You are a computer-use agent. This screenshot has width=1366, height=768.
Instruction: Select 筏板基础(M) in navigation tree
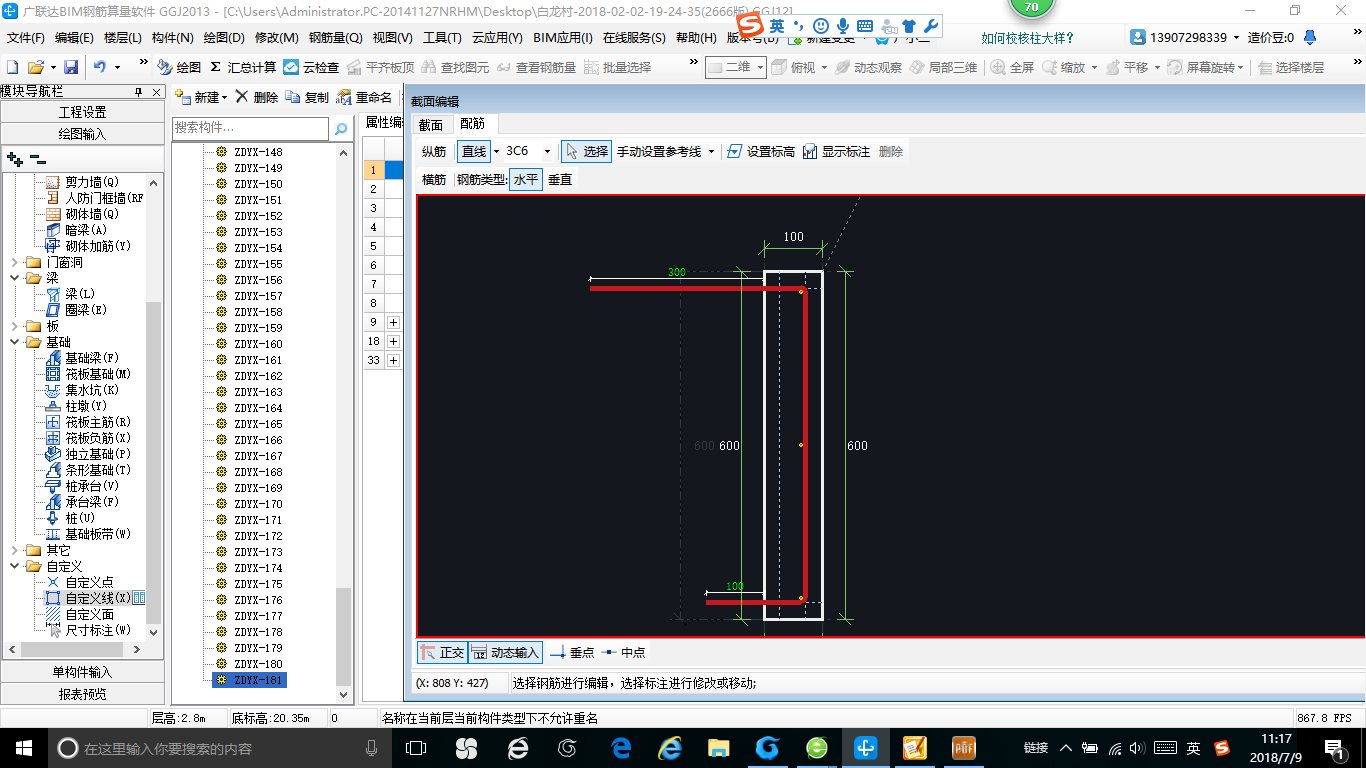pyautogui.click(x=88, y=374)
